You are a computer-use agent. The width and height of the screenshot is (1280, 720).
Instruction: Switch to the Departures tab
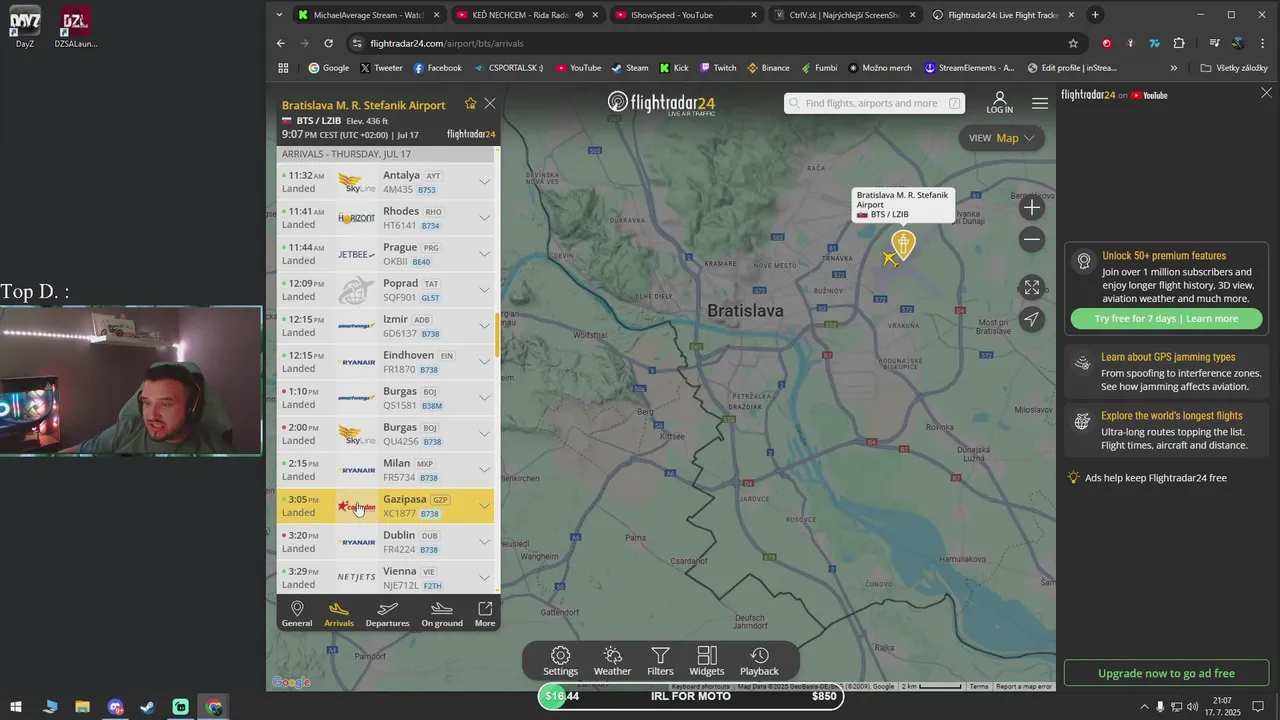tap(387, 615)
